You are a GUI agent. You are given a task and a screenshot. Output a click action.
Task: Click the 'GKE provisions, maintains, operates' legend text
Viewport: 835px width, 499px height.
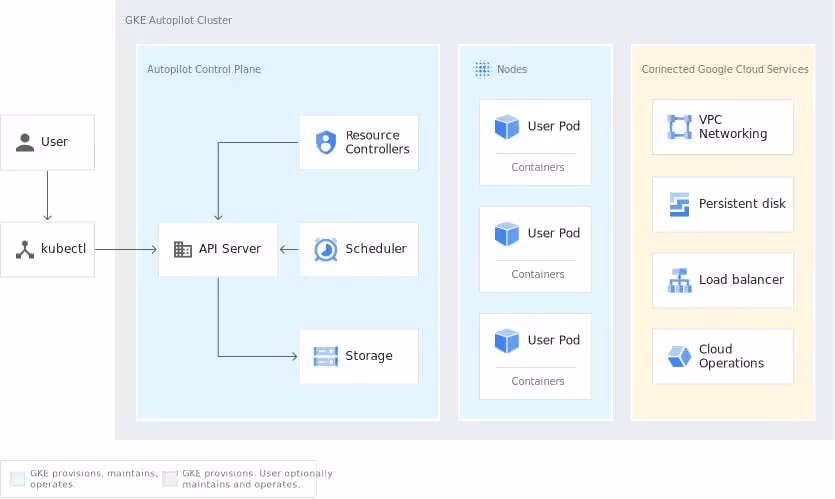(94, 479)
